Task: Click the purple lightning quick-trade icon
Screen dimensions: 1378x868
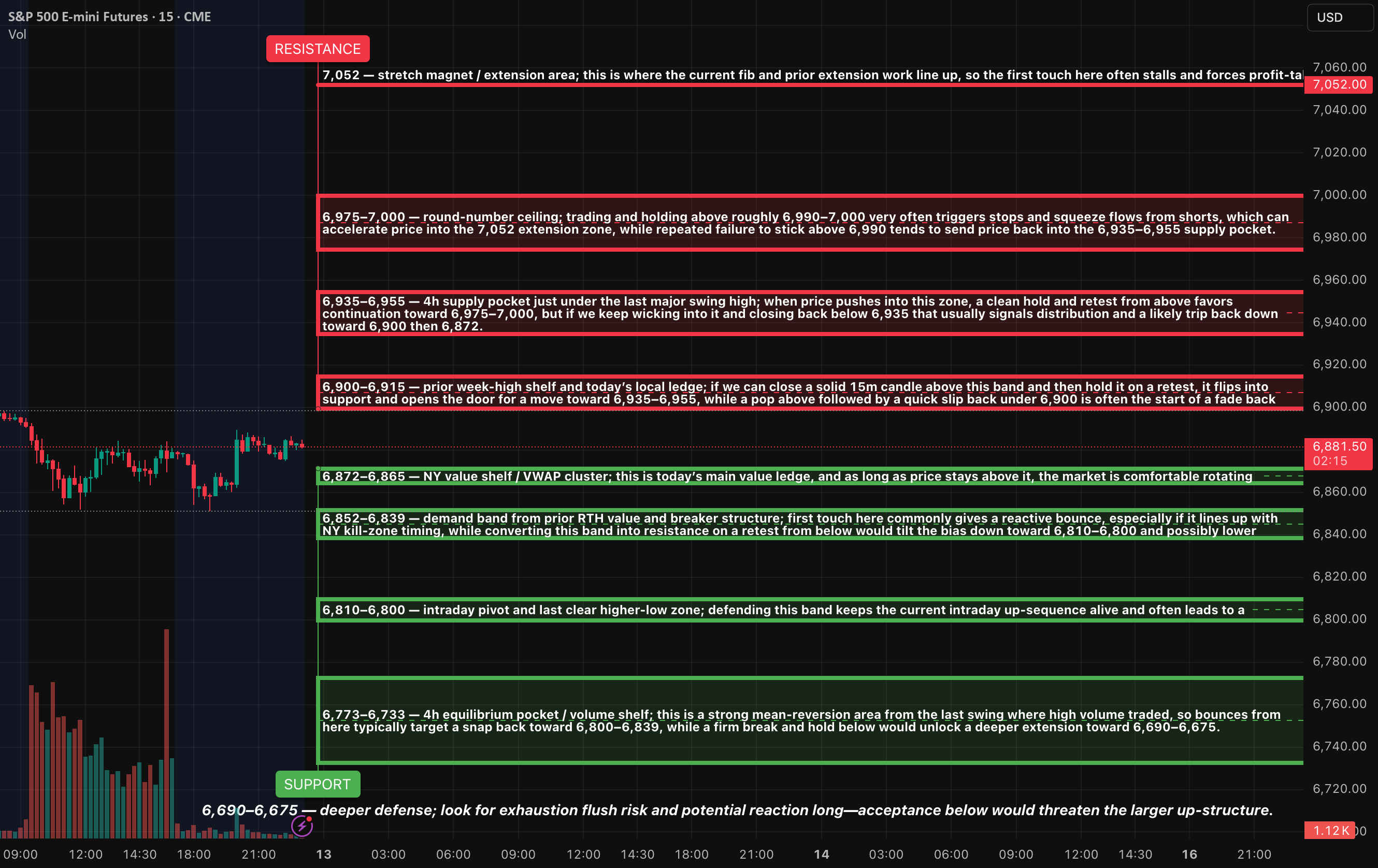Action: coord(302,826)
